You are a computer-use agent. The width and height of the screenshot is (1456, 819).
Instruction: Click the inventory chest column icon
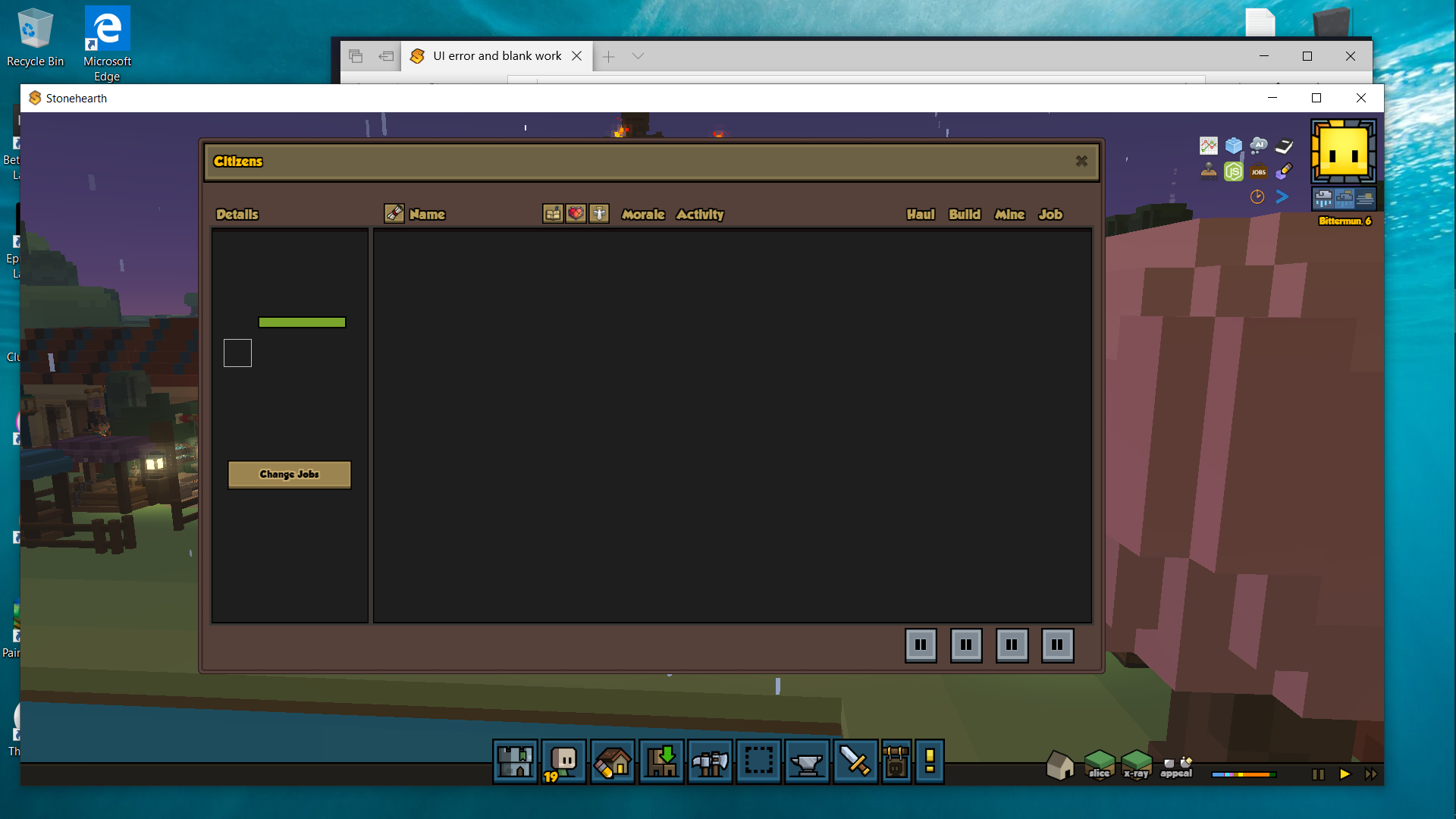tap(553, 214)
